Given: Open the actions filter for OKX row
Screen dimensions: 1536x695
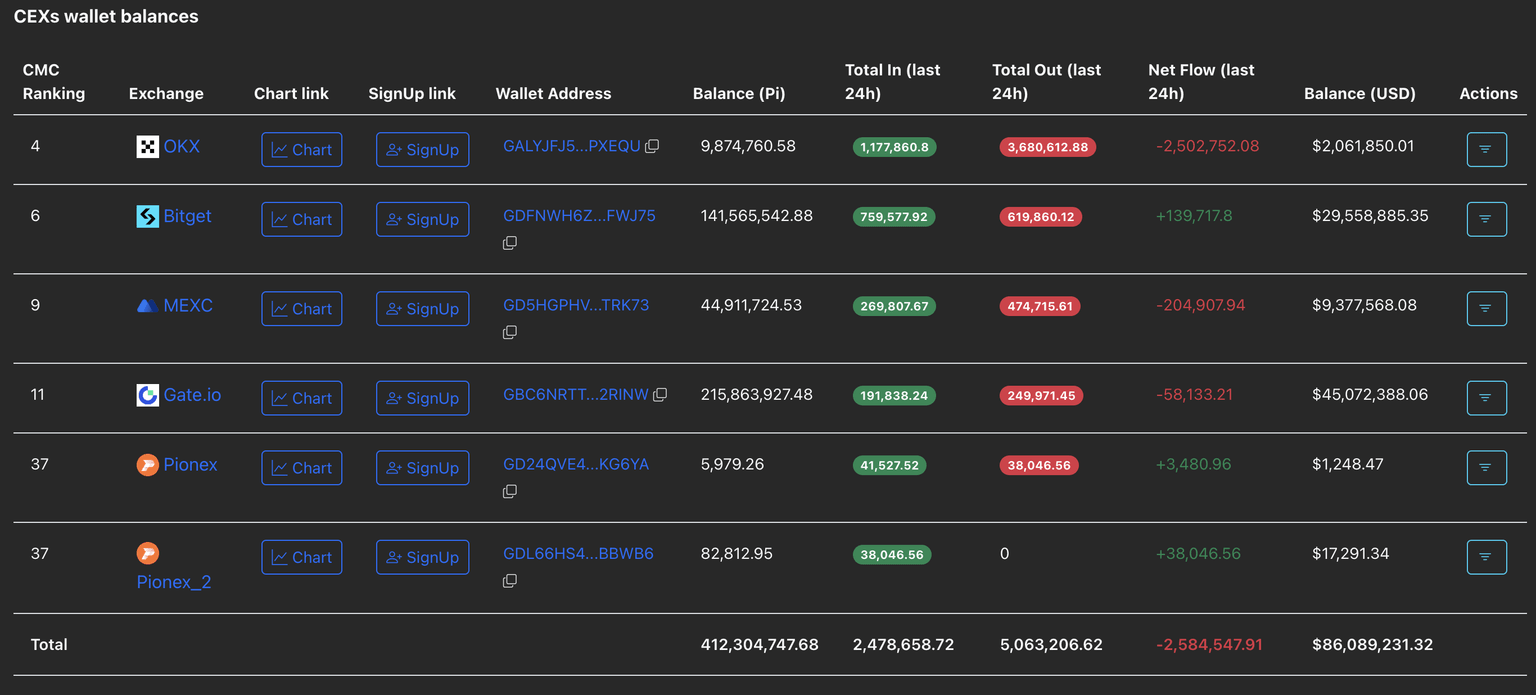Looking at the screenshot, I should (x=1486, y=149).
